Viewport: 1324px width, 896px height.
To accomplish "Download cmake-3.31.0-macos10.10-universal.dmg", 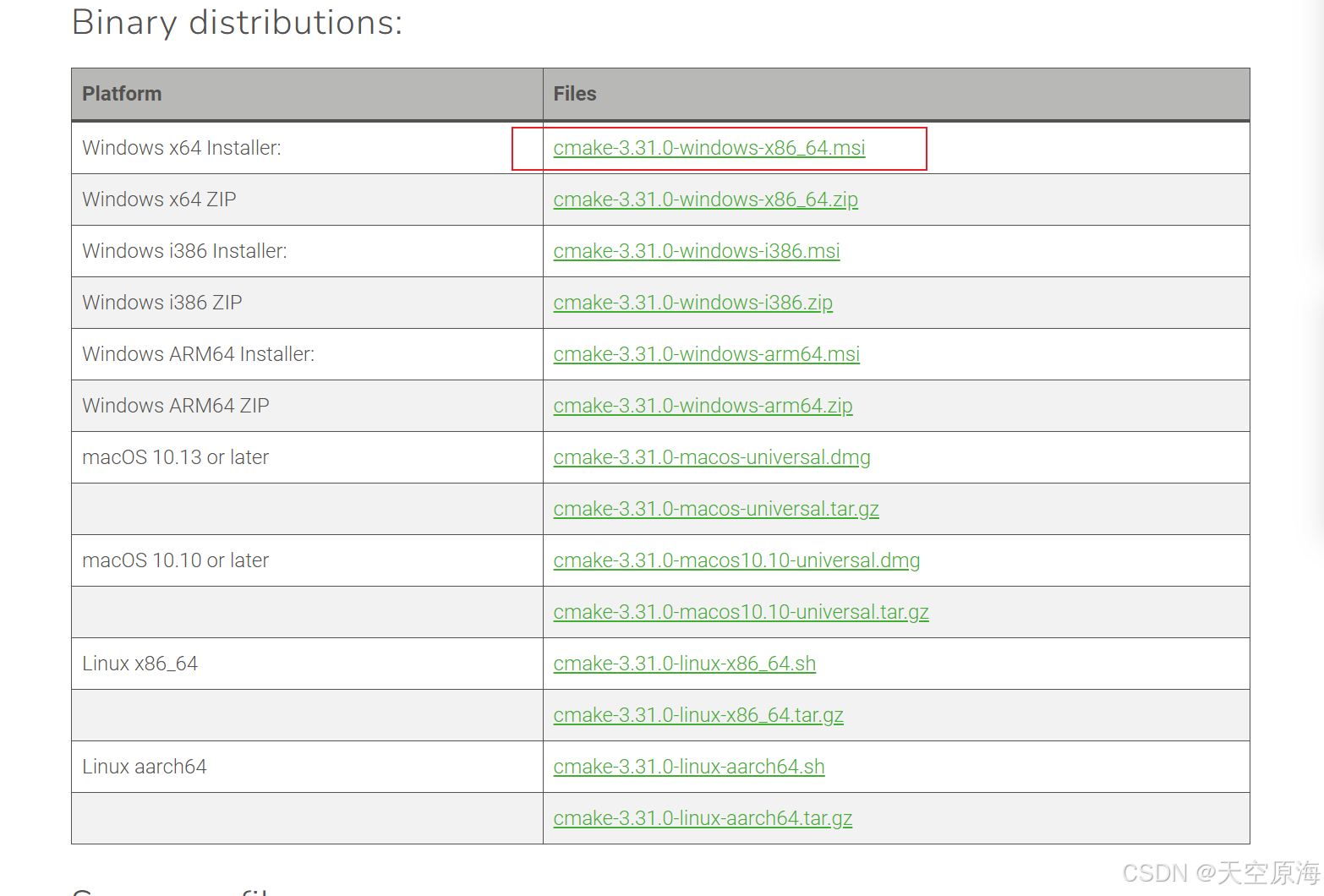I will [736, 560].
